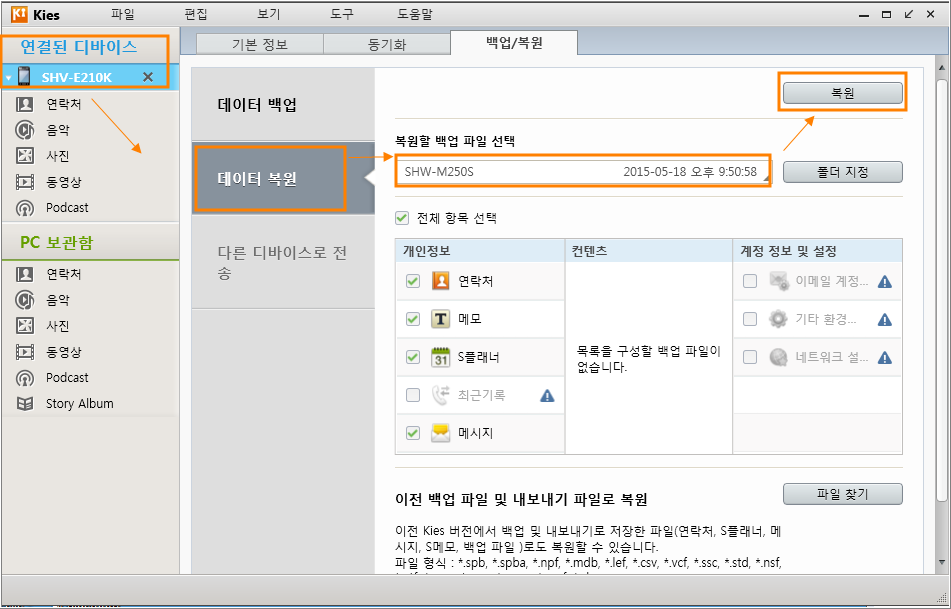Open connected device 사진 photos icon
This screenshot has height=609, width=951.
[25, 156]
